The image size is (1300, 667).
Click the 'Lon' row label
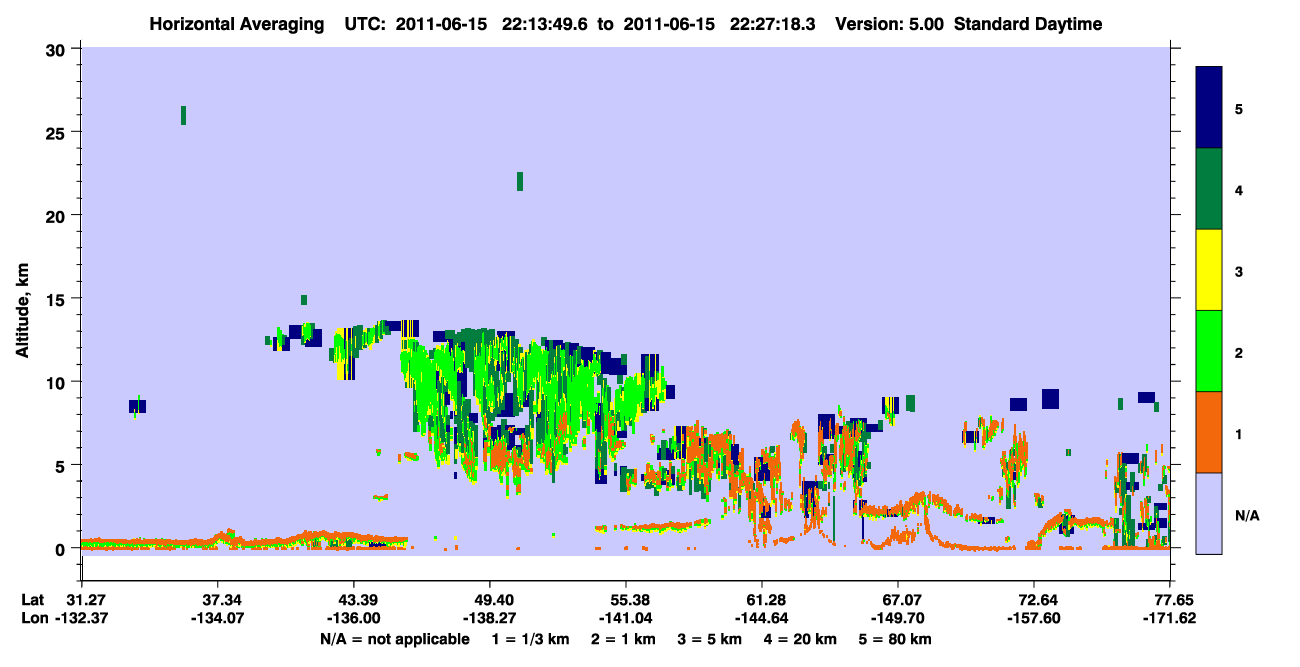pyautogui.click(x=34, y=618)
